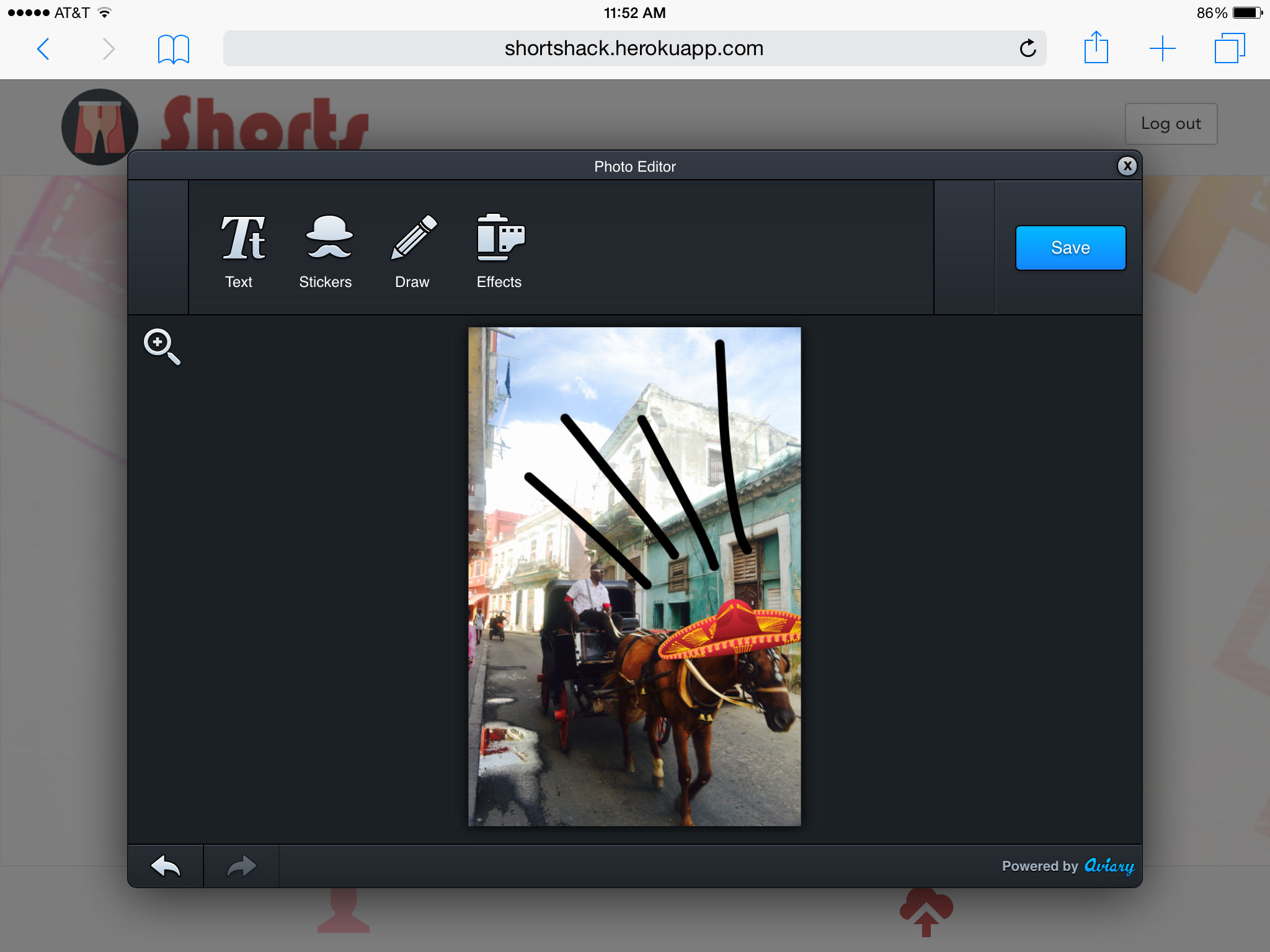The height and width of the screenshot is (952, 1270).
Task: Reload the current page
Action: [x=1028, y=49]
